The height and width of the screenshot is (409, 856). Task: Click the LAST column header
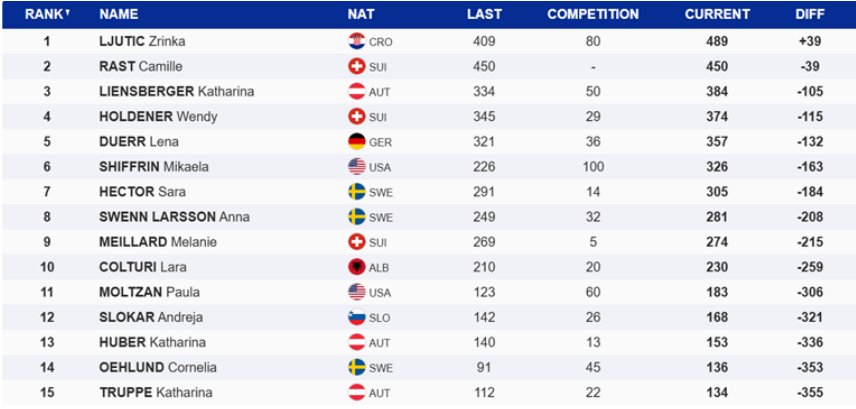coord(484,15)
